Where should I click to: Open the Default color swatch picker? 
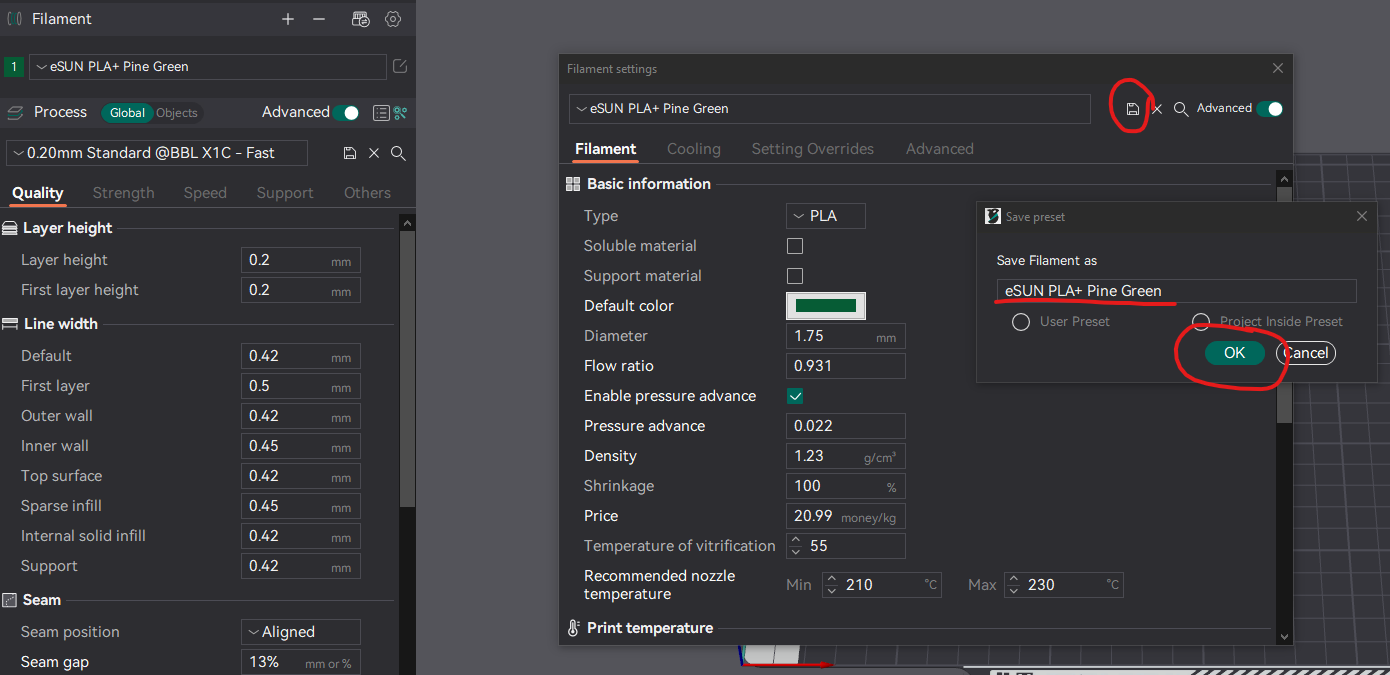(x=826, y=306)
